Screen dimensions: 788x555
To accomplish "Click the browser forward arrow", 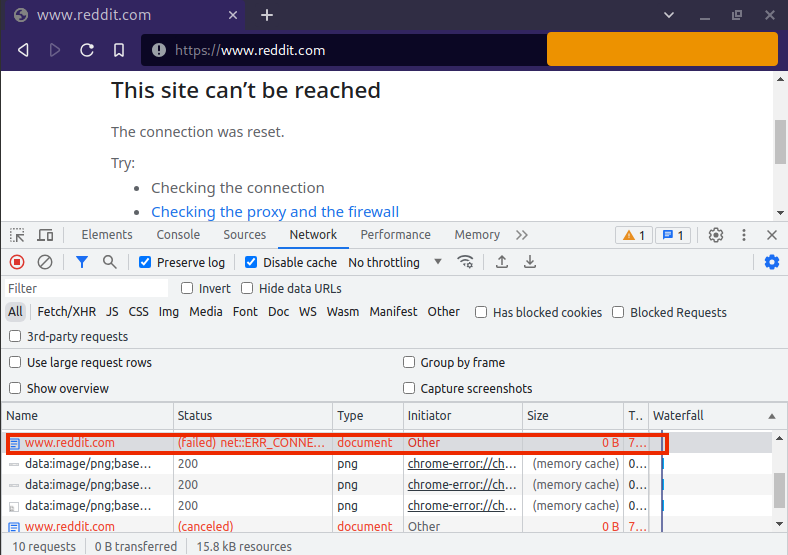I will [55, 50].
